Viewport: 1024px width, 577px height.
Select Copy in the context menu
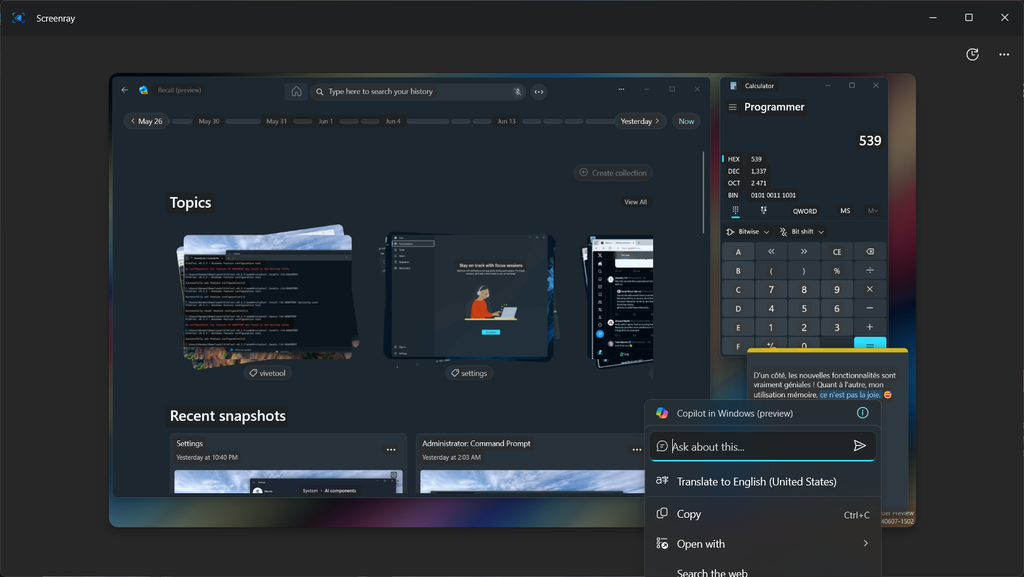[690, 514]
